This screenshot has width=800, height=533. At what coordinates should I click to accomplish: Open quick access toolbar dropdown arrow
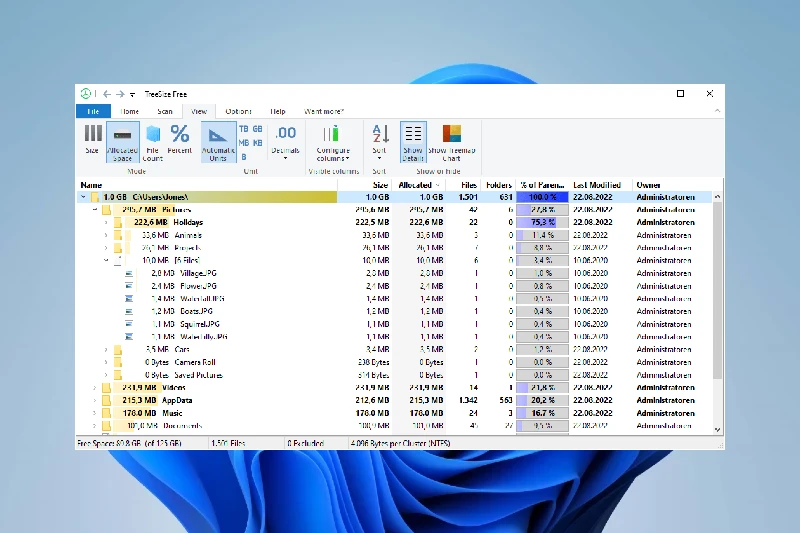(132, 95)
